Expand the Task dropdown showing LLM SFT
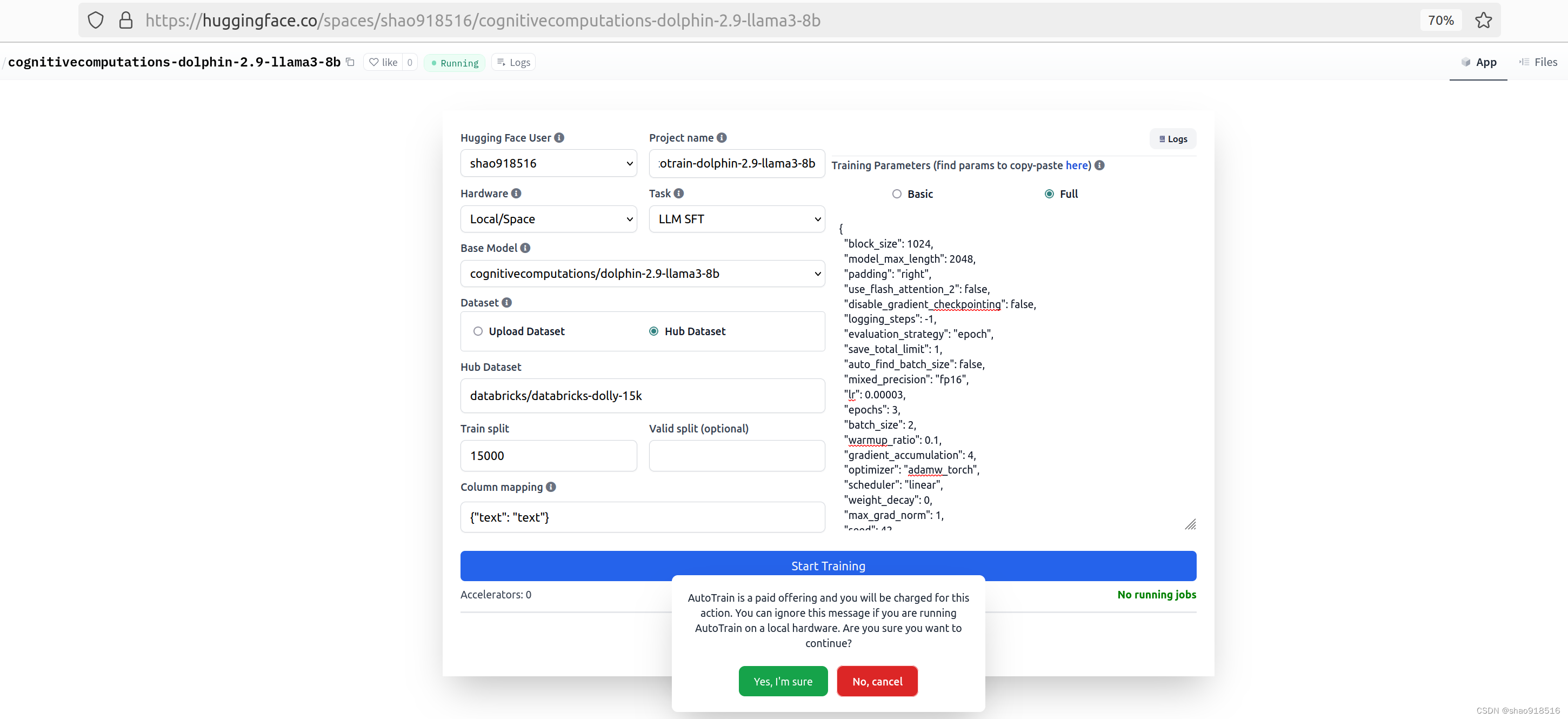The image size is (1568, 719). pos(737,219)
